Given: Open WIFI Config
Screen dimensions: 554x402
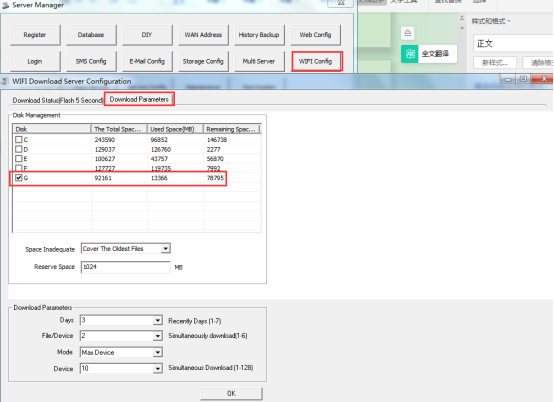Looking at the screenshot, I should pos(316,61).
